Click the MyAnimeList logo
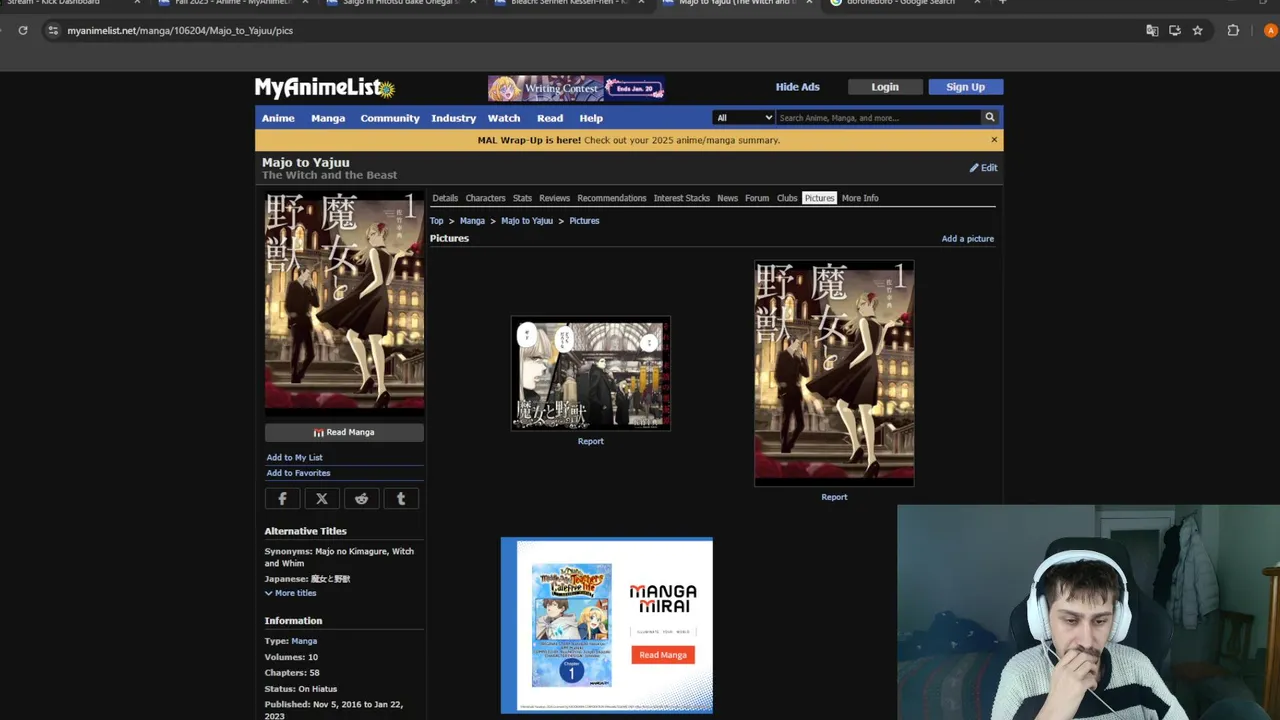Image resolution: width=1280 pixels, height=720 pixels. click(325, 88)
